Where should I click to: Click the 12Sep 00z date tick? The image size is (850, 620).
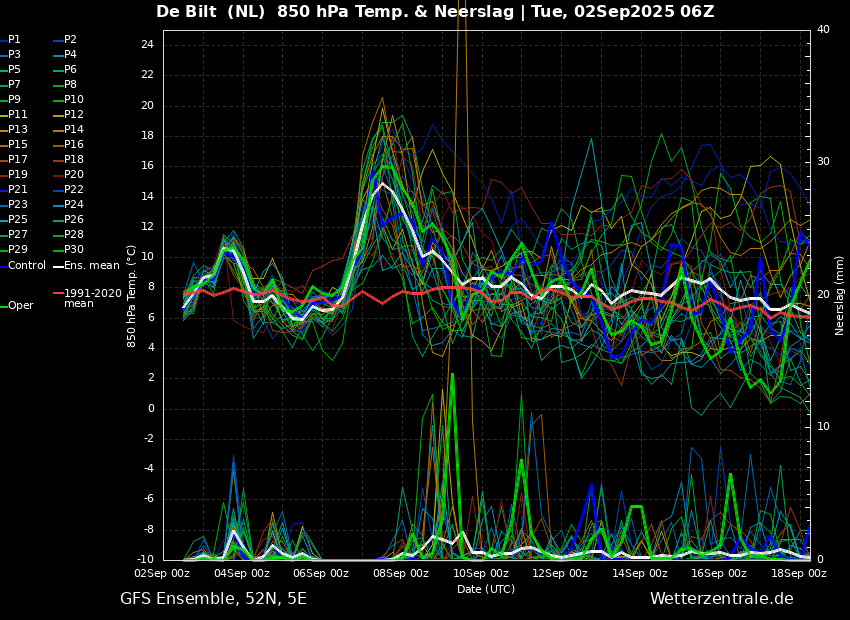[x=560, y=574]
